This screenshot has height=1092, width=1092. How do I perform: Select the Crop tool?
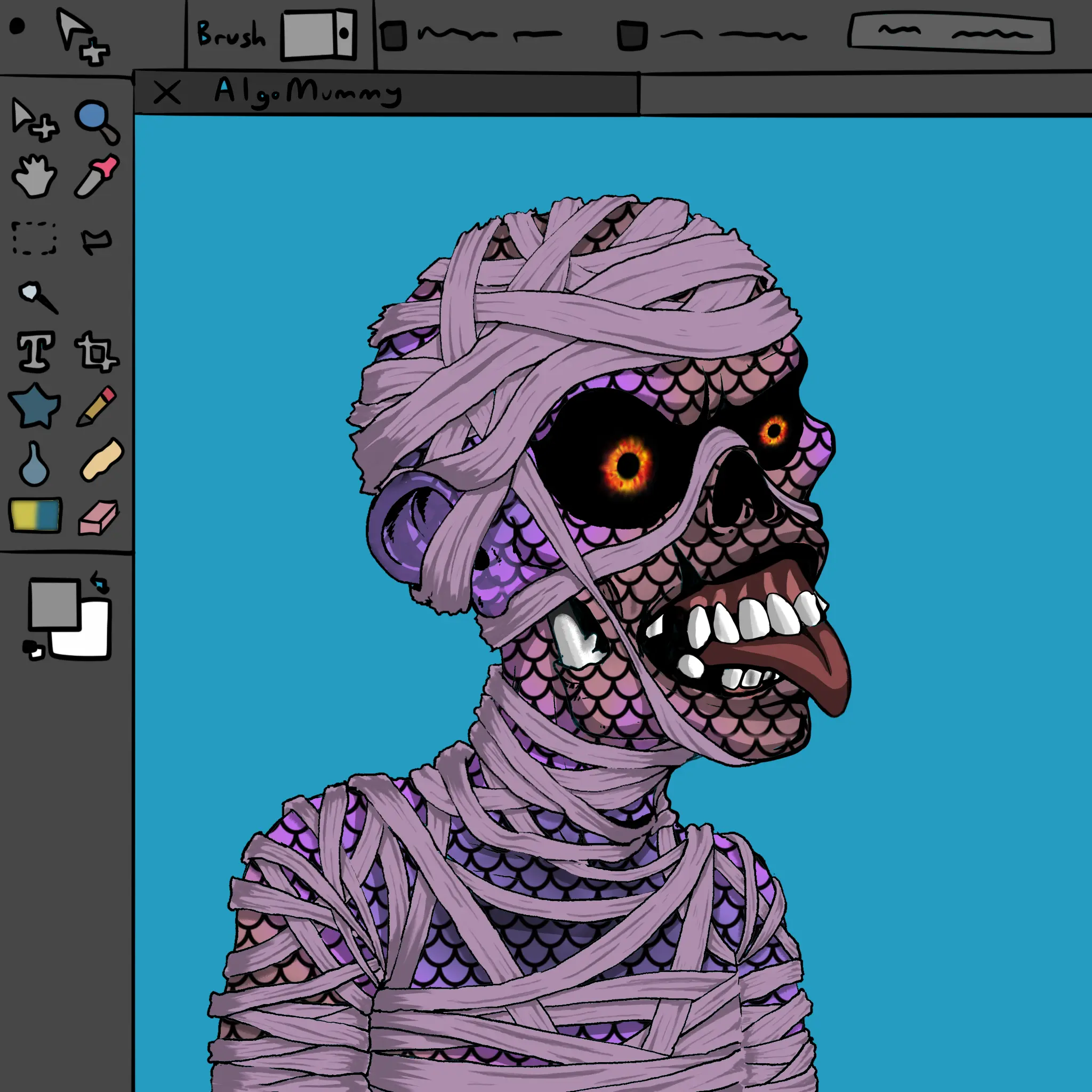click(96, 352)
